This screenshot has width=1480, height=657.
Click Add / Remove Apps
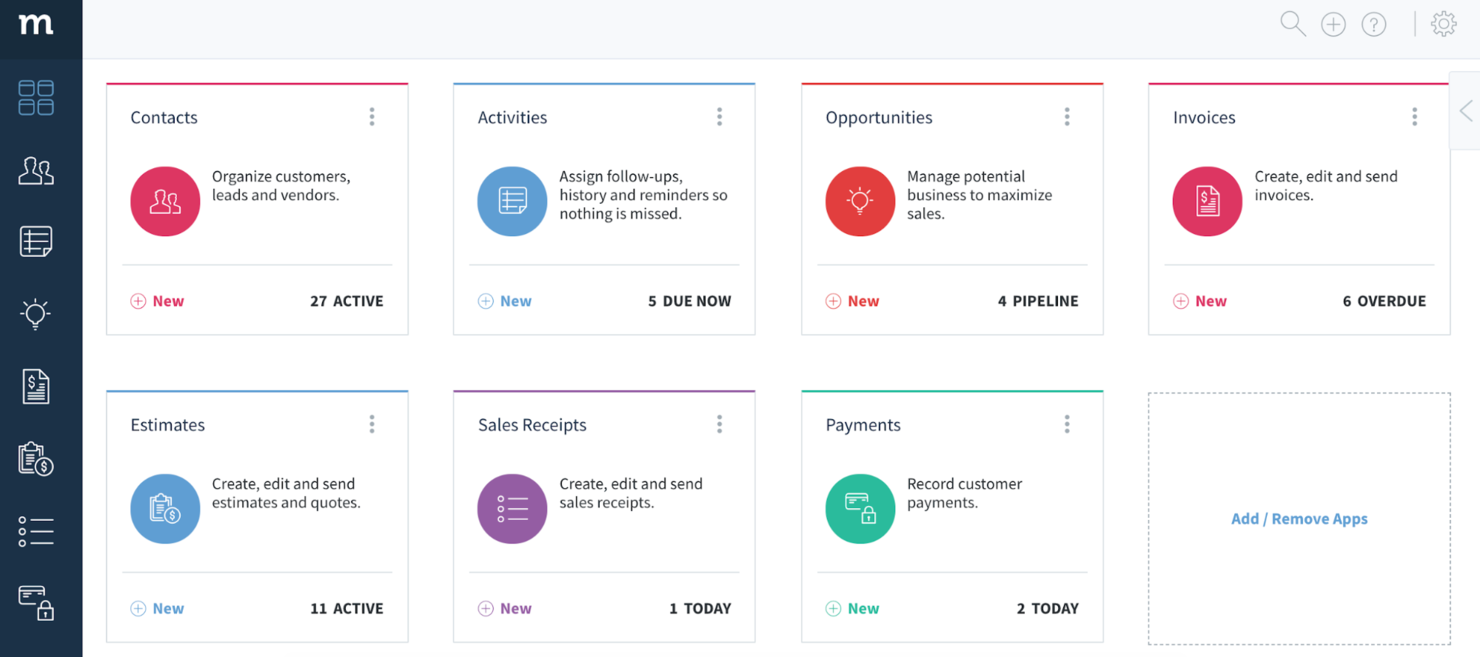(x=1299, y=518)
